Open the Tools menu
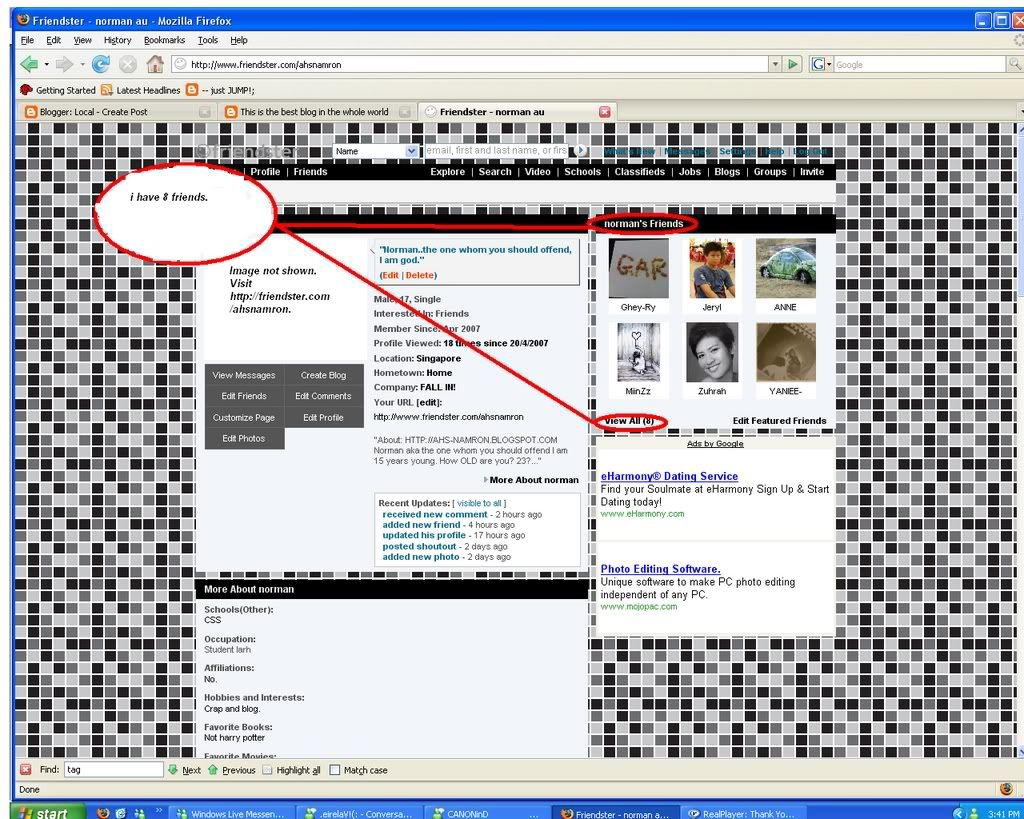 click(208, 40)
